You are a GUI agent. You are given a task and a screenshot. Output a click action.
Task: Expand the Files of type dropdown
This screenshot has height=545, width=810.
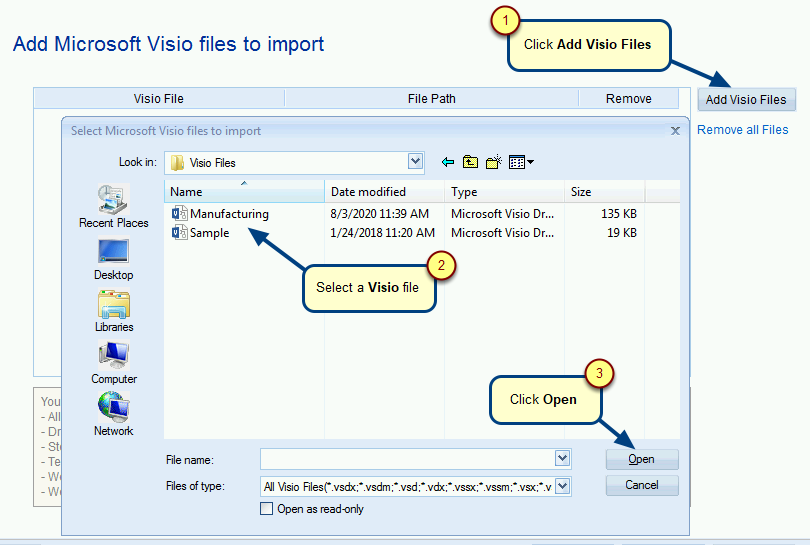[563, 486]
